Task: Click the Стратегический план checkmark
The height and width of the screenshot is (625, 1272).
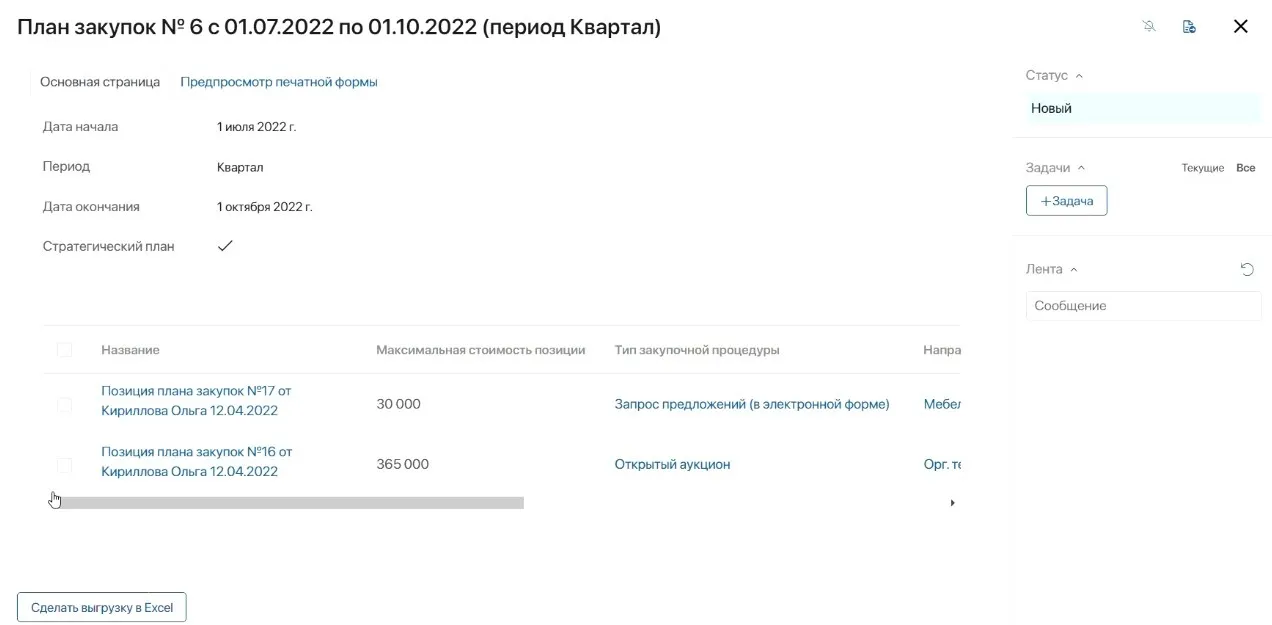Action: tap(226, 245)
